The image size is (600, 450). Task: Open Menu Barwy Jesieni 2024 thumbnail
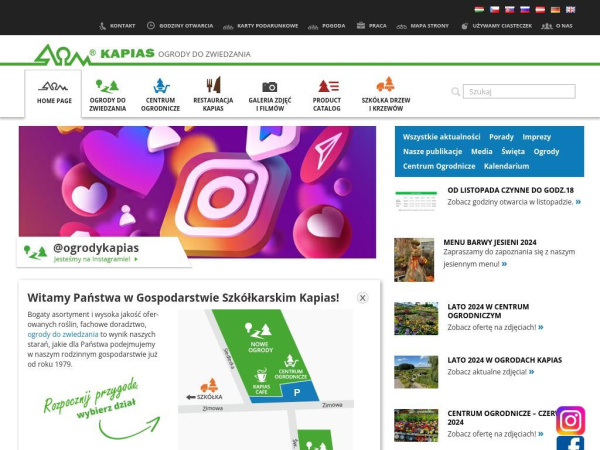[414, 260]
